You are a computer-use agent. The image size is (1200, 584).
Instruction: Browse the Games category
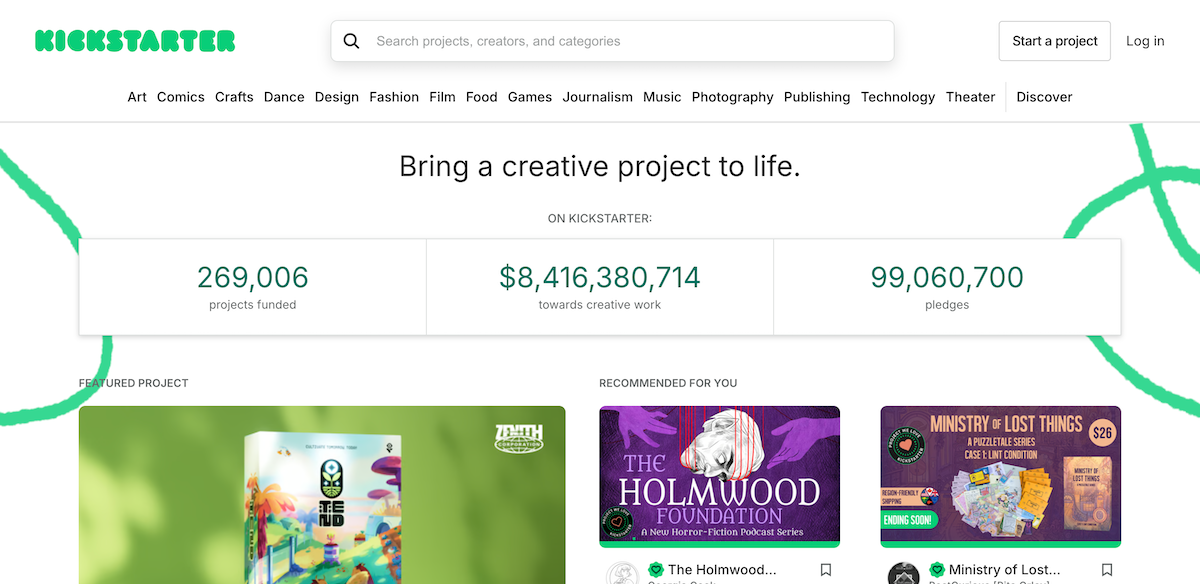[x=530, y=97]
